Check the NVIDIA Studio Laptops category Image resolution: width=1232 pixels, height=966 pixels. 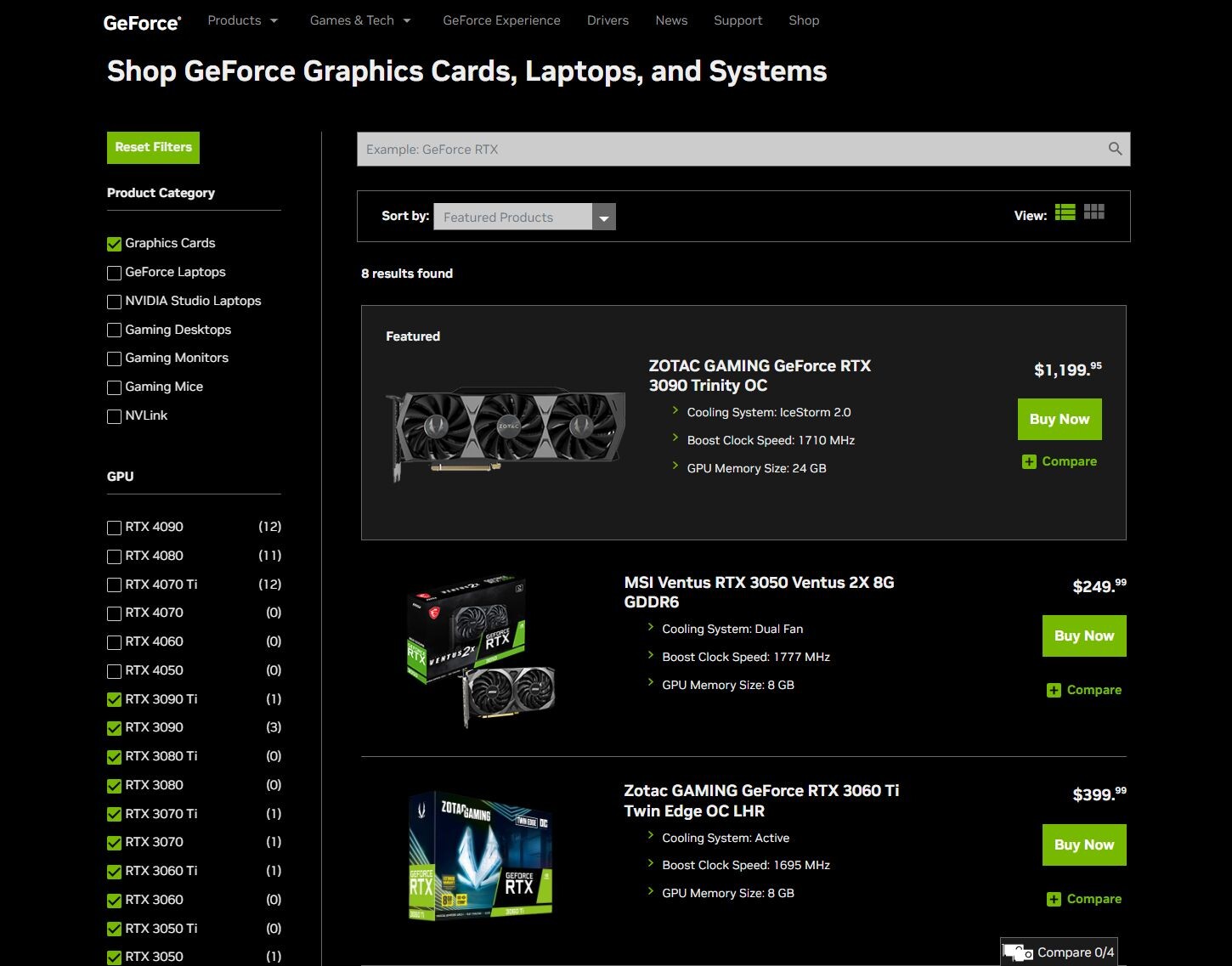[114, 302]
